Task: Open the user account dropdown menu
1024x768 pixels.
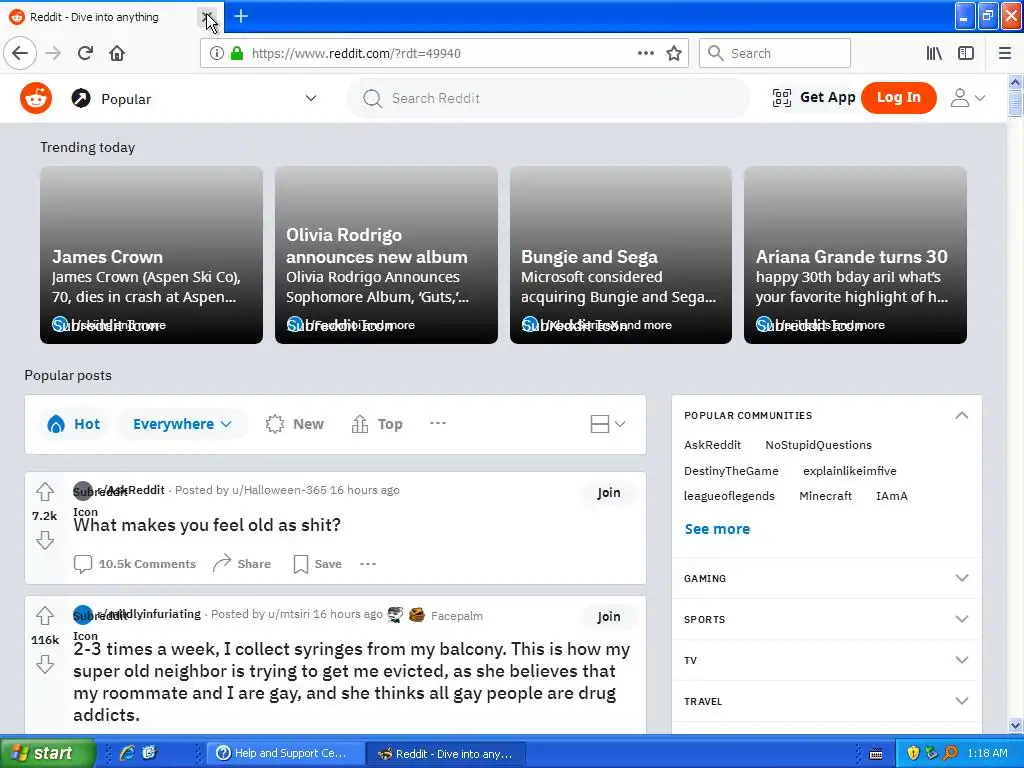Action: point(967,98)
